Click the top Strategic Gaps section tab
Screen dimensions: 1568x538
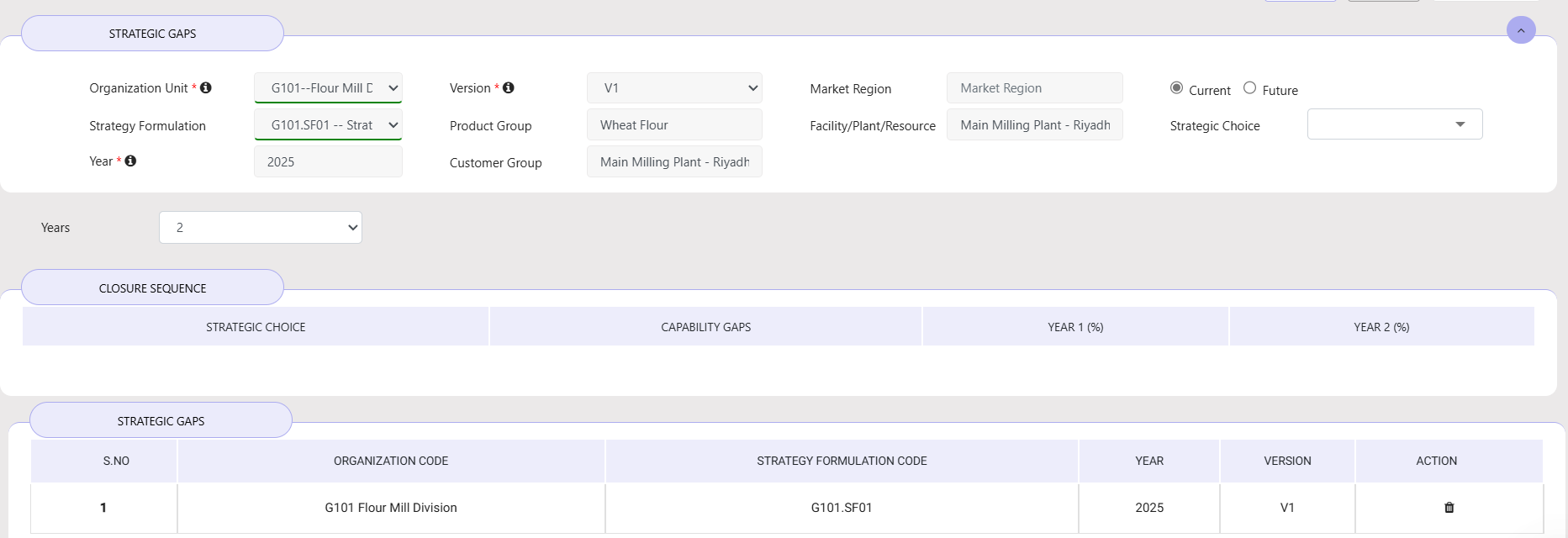pyautogui.click(x=152, y=34)
